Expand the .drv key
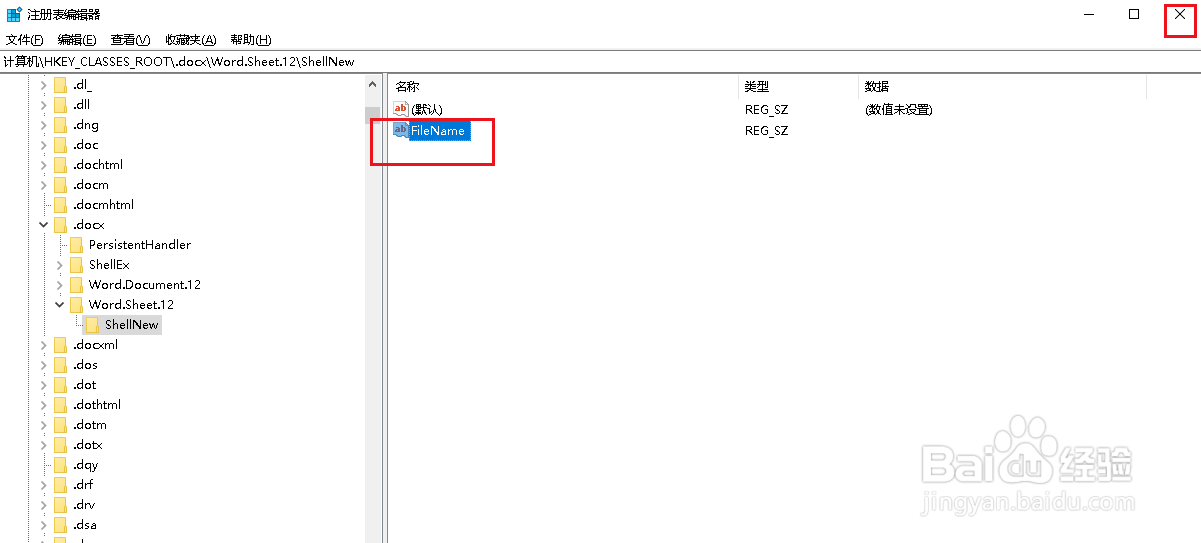This screenshot has width=1201, height=543. coord(43,505)
